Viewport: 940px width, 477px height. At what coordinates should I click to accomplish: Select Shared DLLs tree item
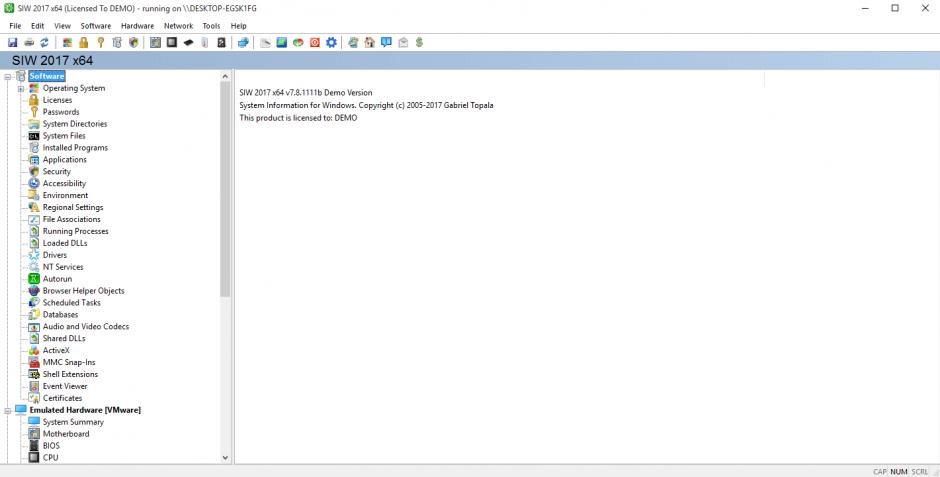tap(64, 339)
